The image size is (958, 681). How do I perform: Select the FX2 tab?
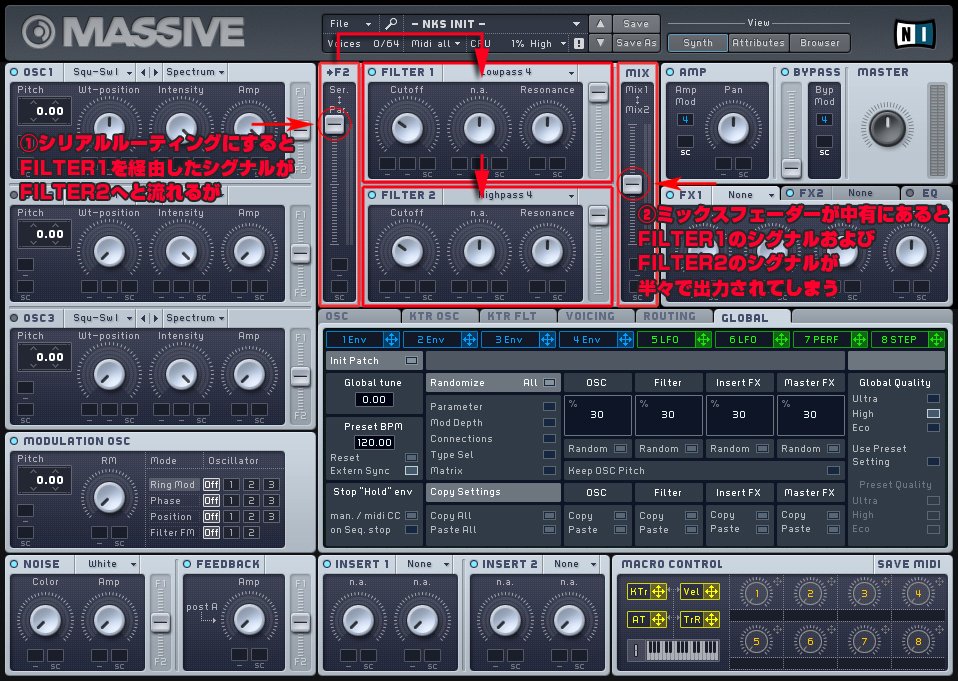pos(811,193)
